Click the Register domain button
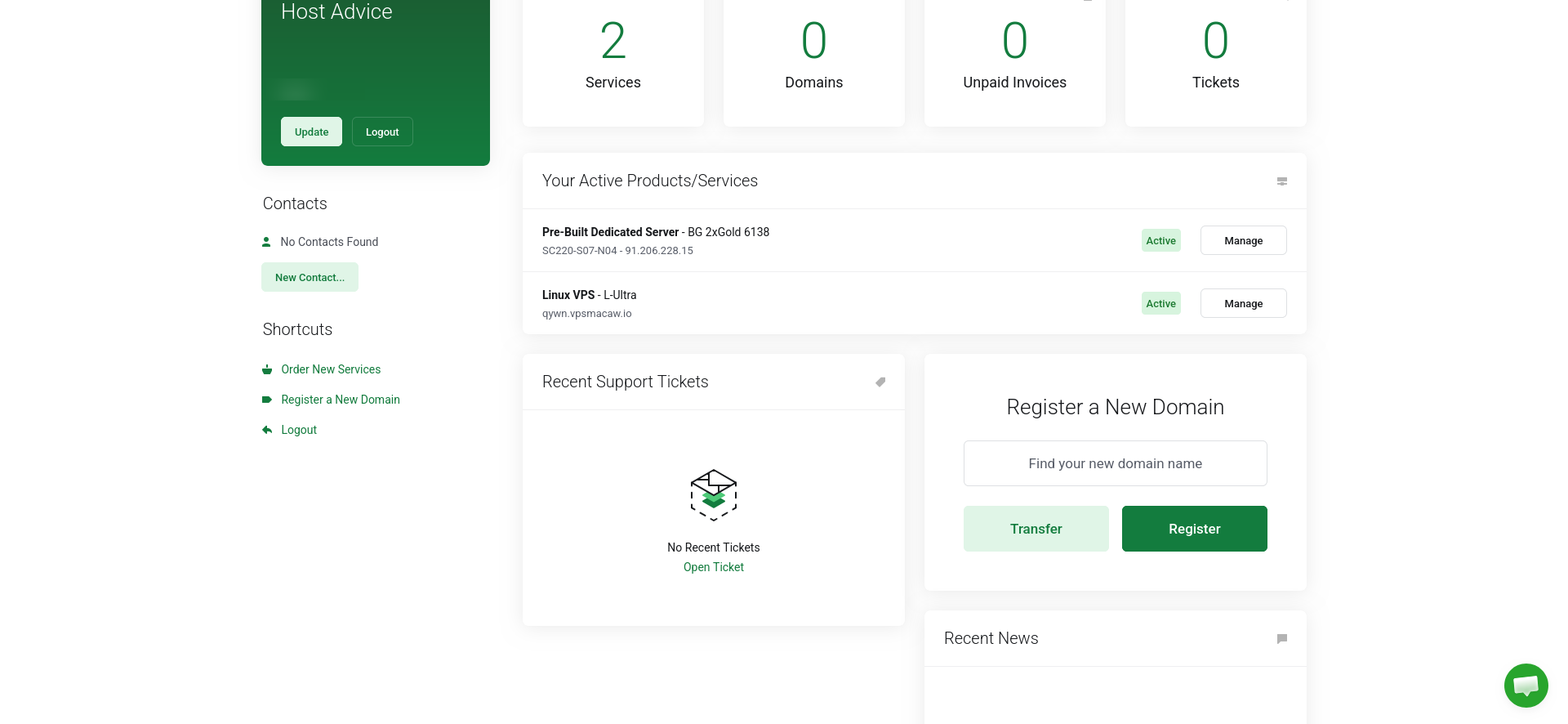 click(x=1194, y=529)
